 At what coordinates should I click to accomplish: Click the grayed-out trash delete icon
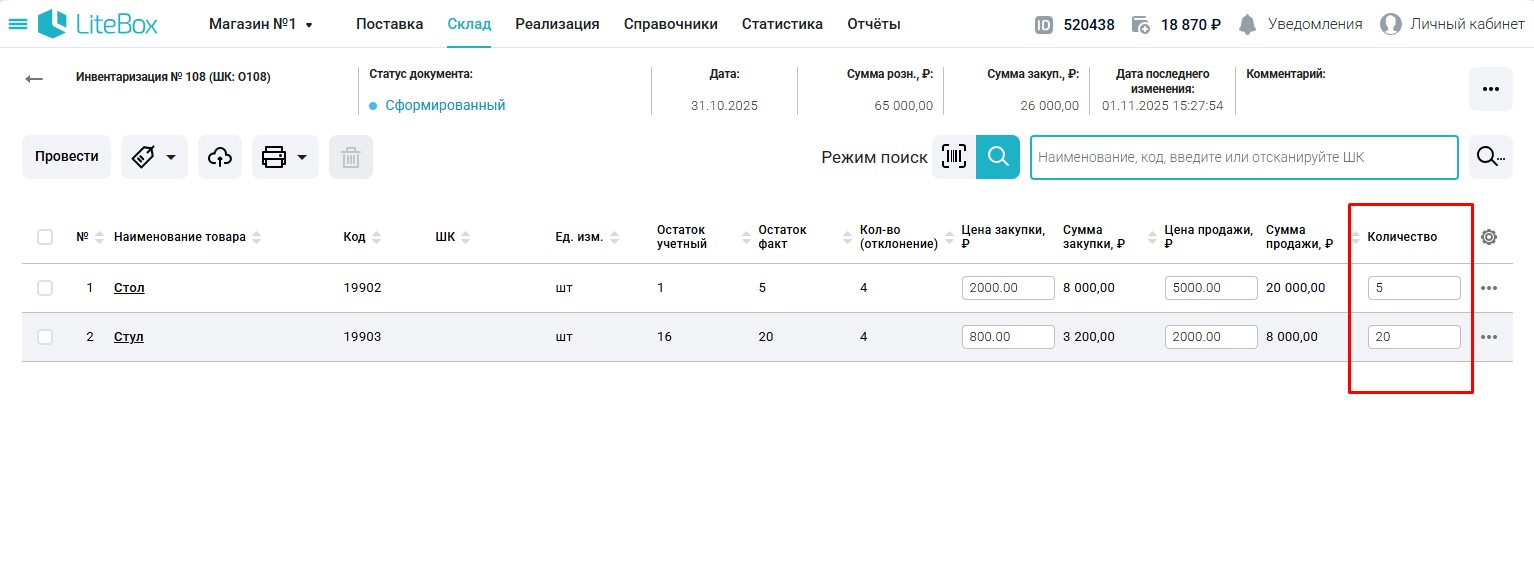[351, 157]
